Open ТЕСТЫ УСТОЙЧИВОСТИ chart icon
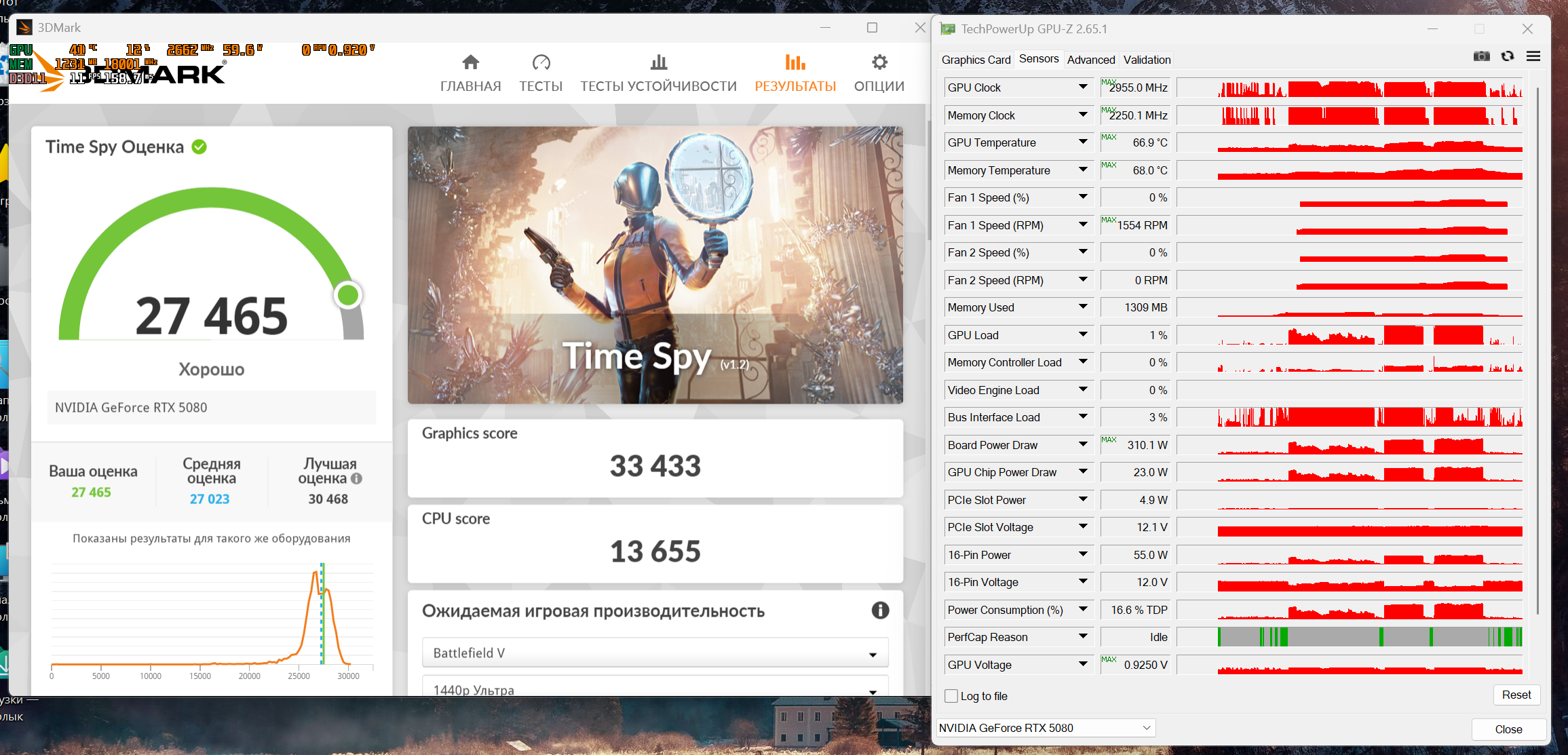The width and height of the screenshot is (1568, 755). click(658, 63)
